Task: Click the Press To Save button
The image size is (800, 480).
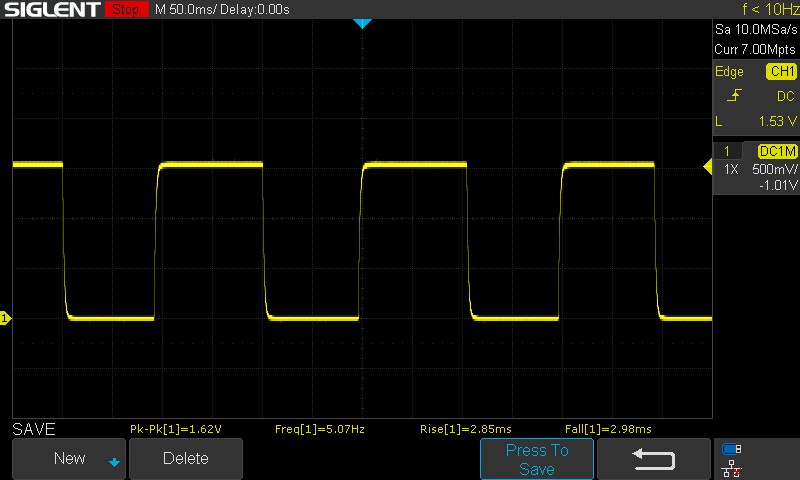Action: [537, 459]
